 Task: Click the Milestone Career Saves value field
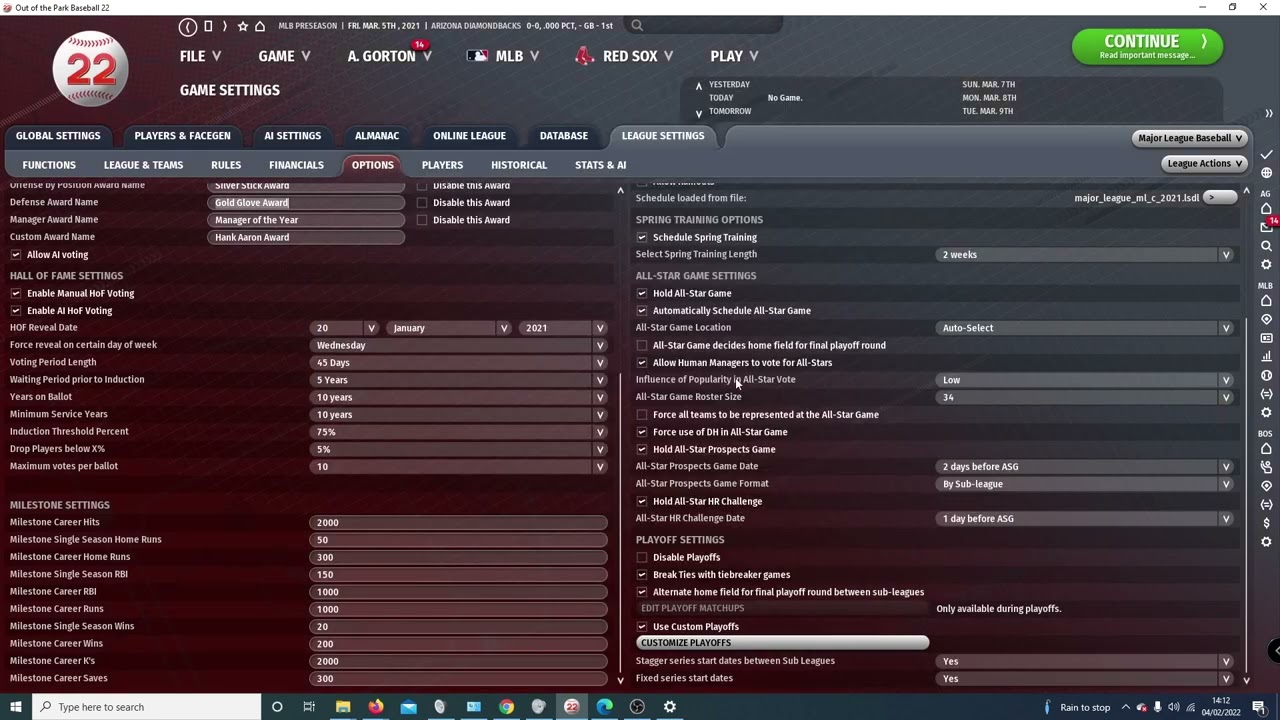pyautogui.click(x=459, y=679)
